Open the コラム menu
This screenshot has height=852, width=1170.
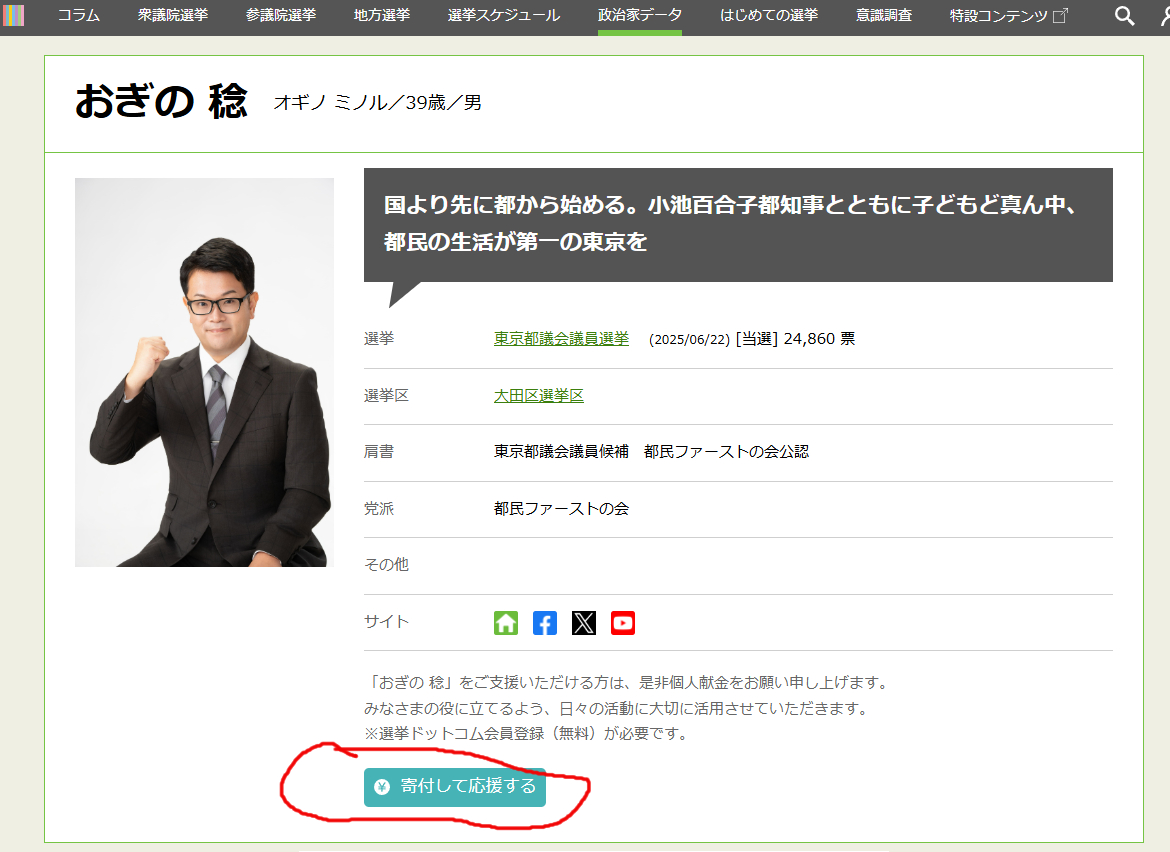[78, 15]
